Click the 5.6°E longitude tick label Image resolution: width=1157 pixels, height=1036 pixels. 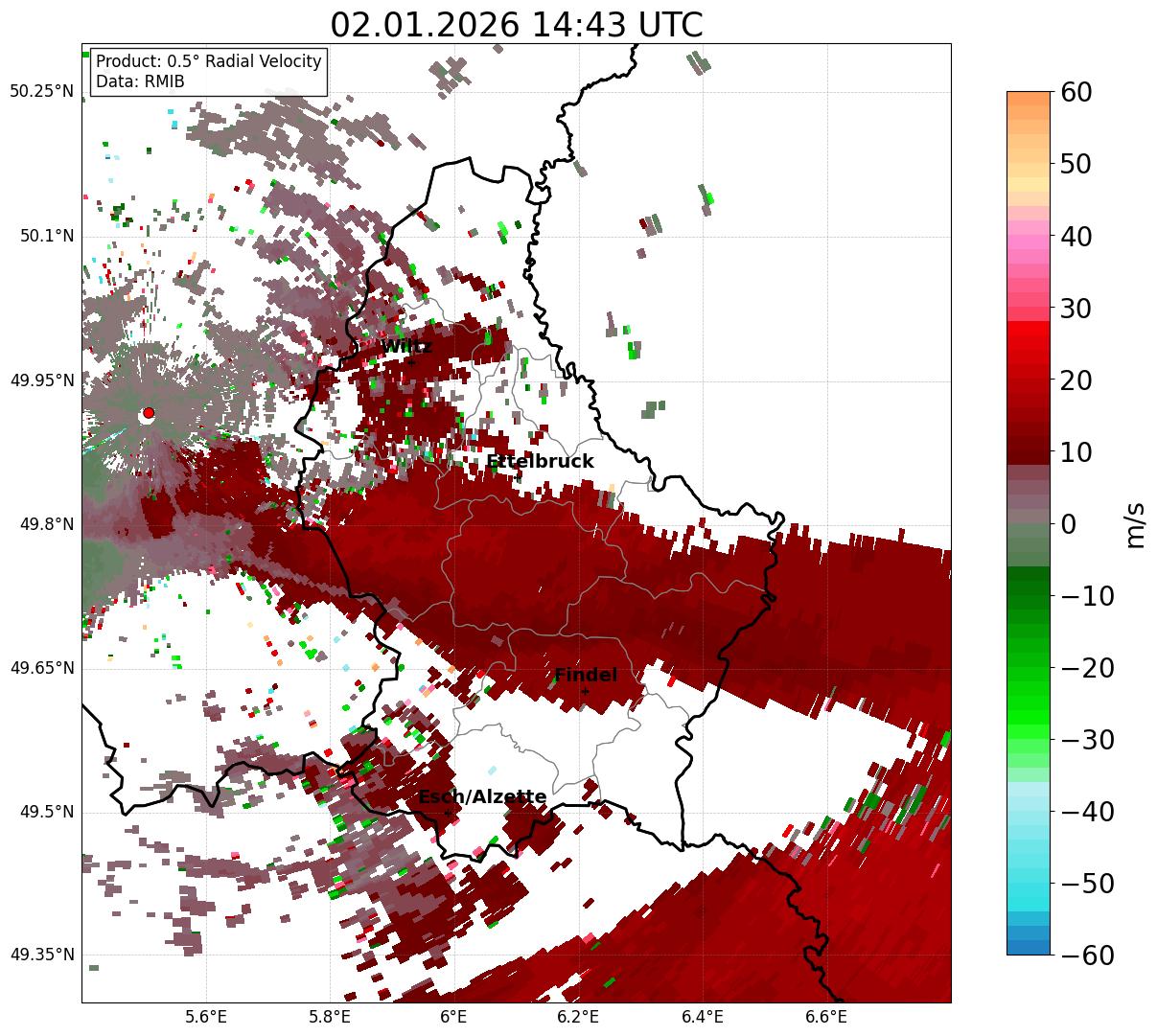point(205,1016)
